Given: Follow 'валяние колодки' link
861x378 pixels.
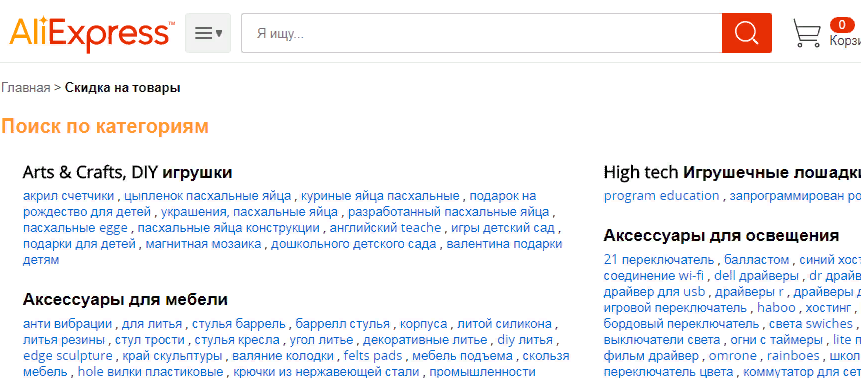Looking at the screenshot, I should coord(283,355).
